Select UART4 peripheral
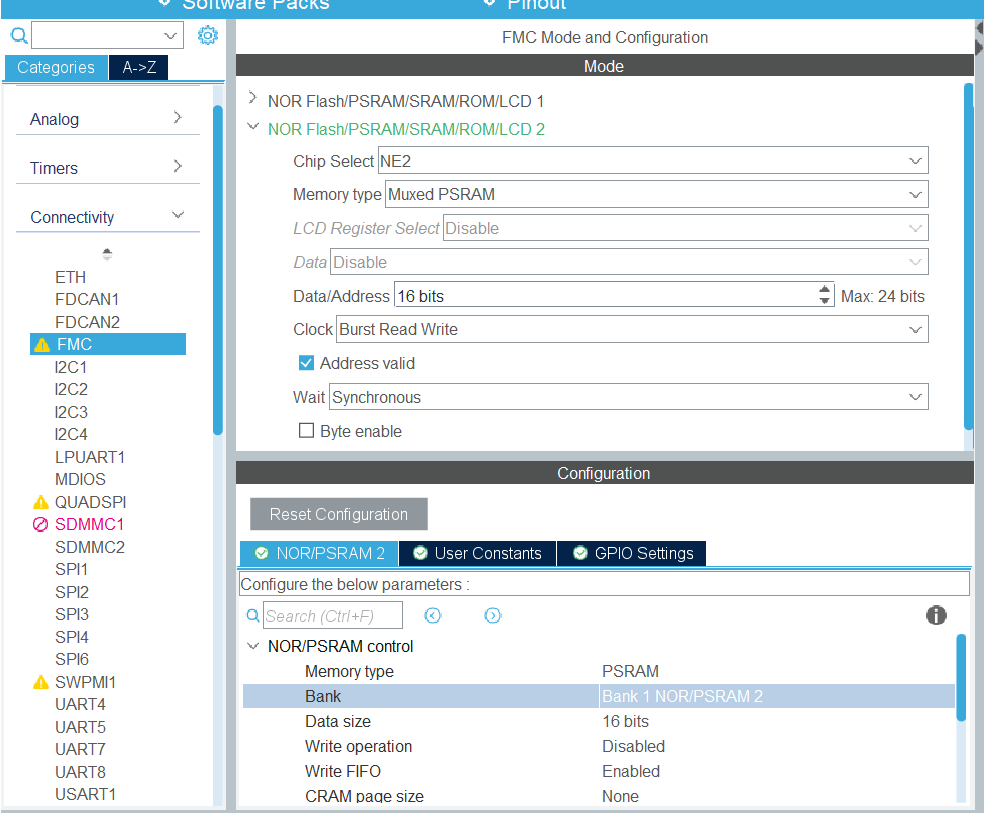 click(80, 704)
